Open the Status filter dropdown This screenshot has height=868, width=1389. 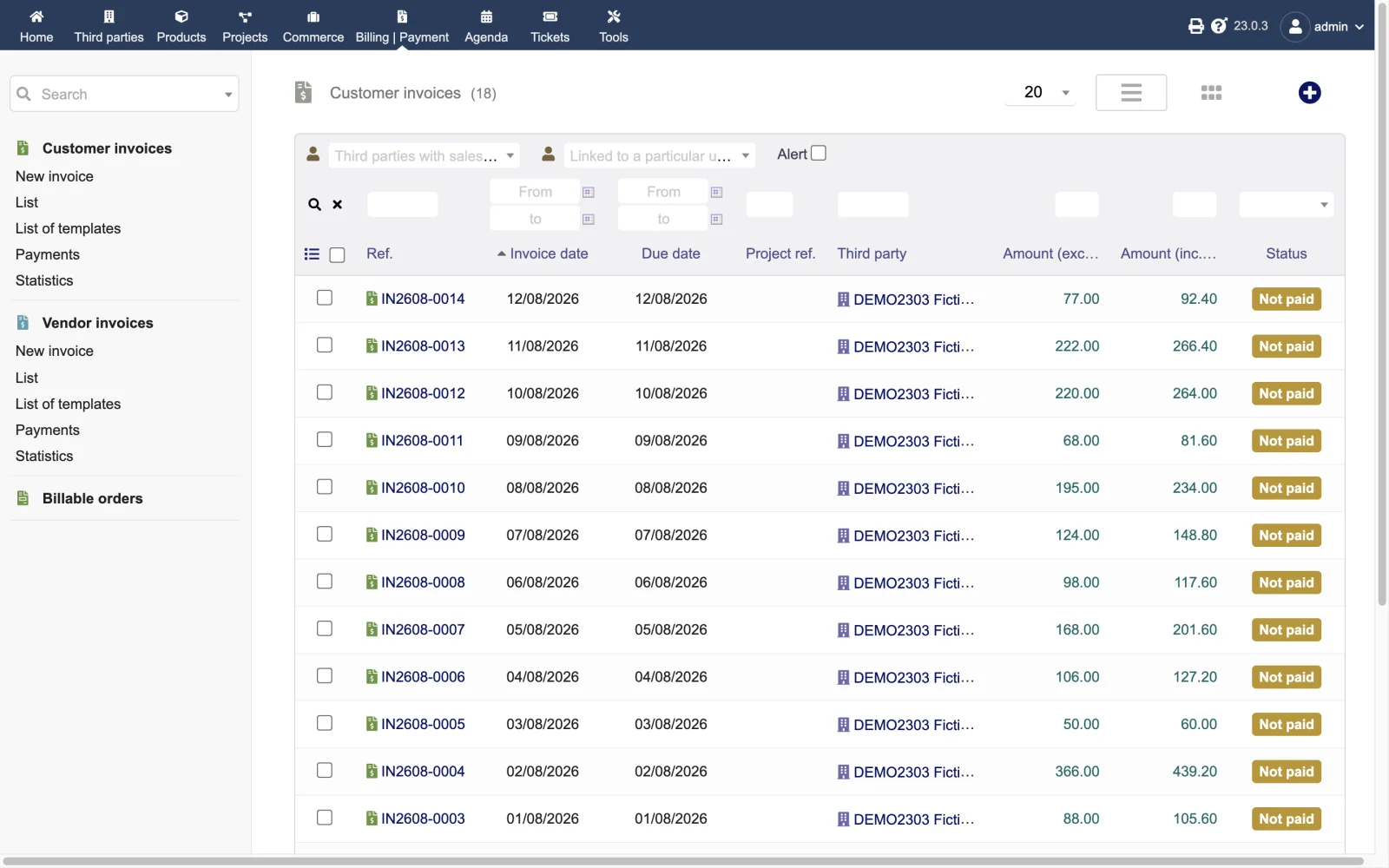1287,205
